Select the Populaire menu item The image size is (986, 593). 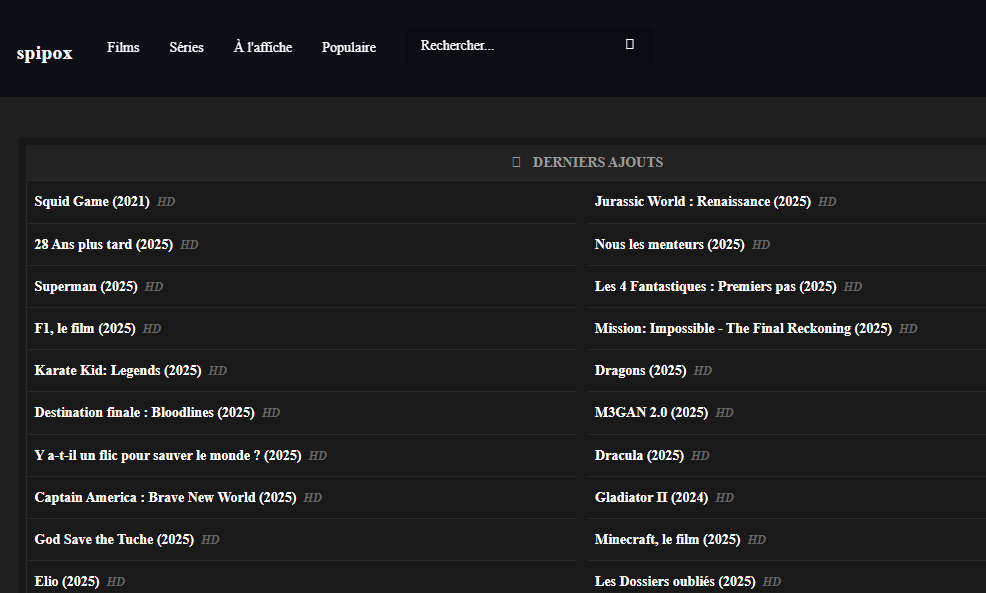[x=349, y=47]
